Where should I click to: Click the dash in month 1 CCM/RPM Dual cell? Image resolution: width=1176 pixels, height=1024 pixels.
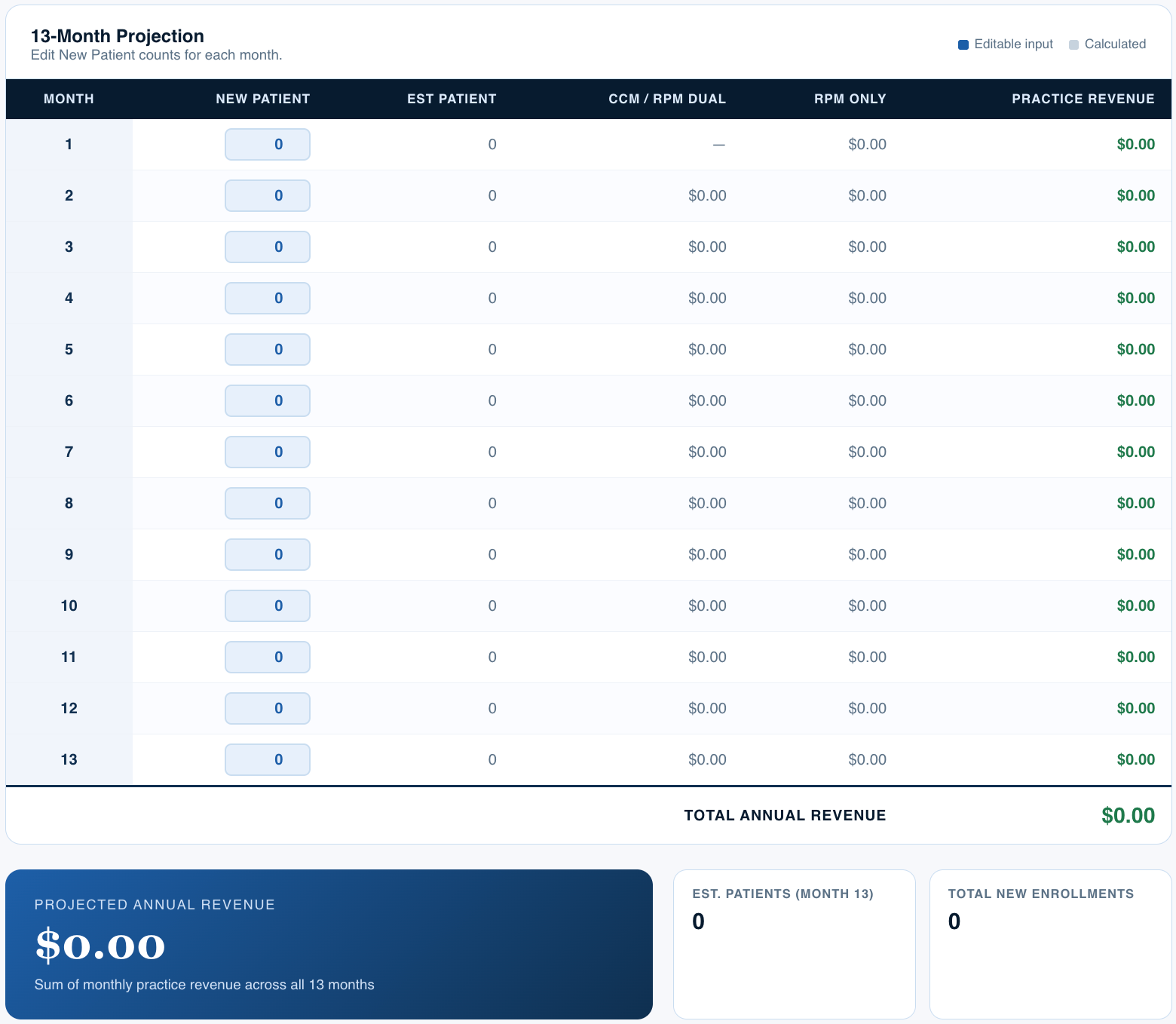point(719,144)
